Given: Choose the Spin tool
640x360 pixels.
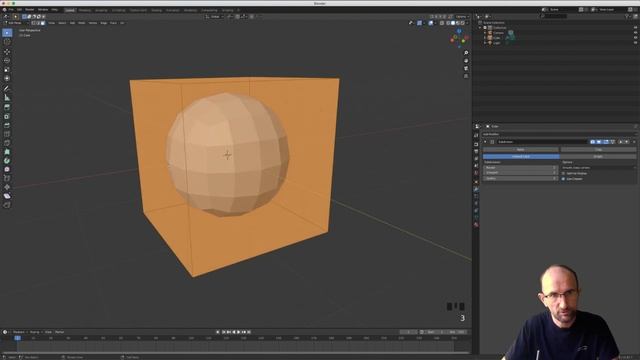Looking at the screenshot, I should coord(7,160).
